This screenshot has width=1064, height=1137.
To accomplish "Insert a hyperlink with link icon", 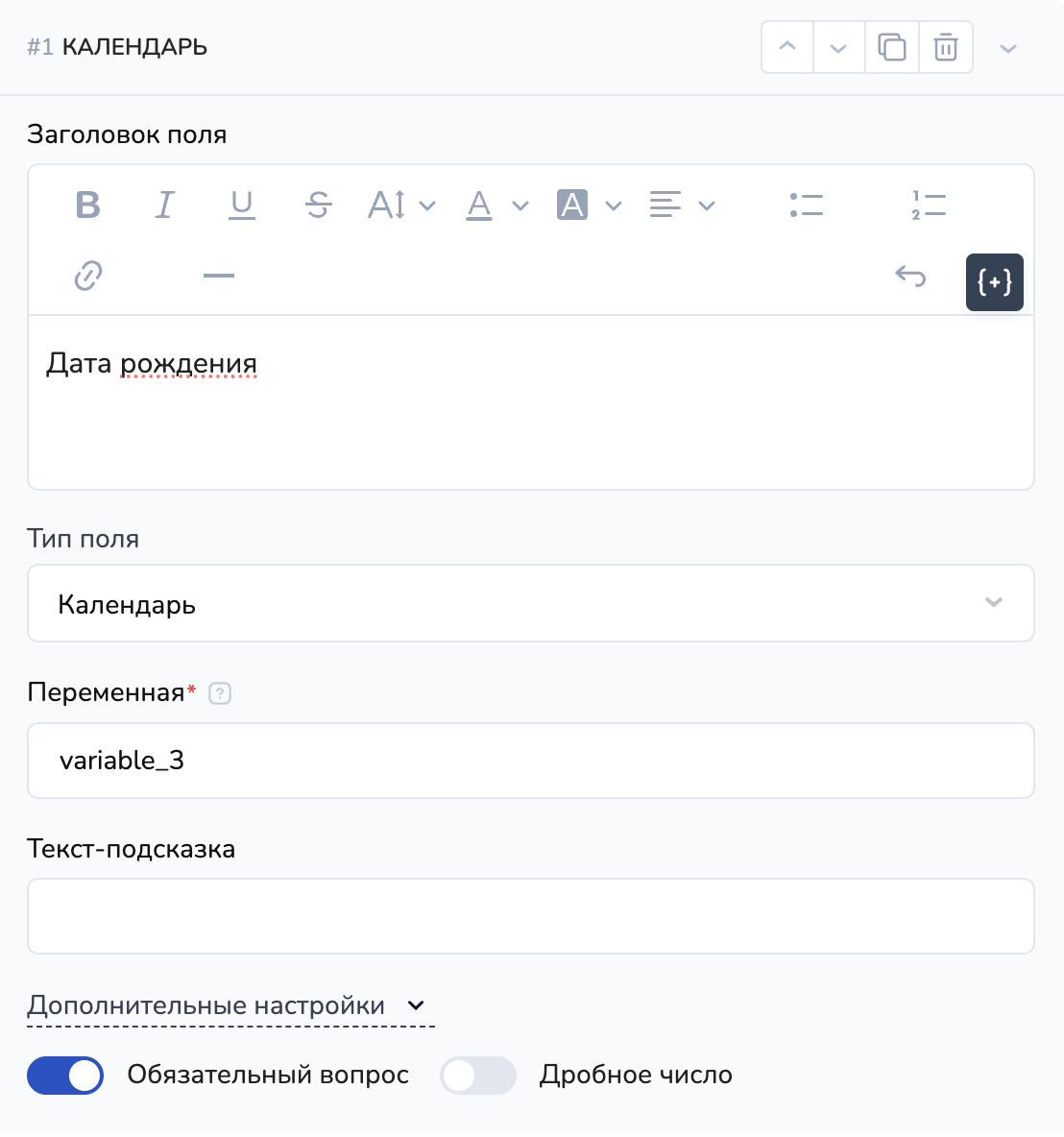I will (x=88, y=276).
